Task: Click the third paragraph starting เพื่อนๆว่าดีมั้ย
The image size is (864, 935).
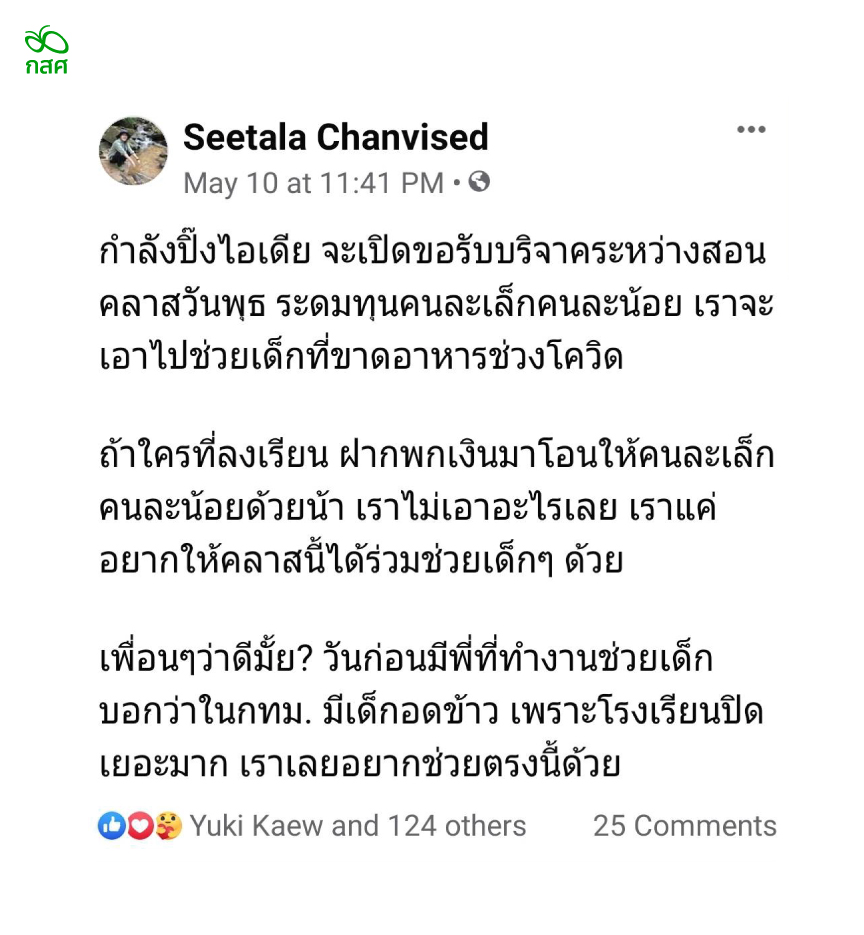Action: [x=432, y=711]
